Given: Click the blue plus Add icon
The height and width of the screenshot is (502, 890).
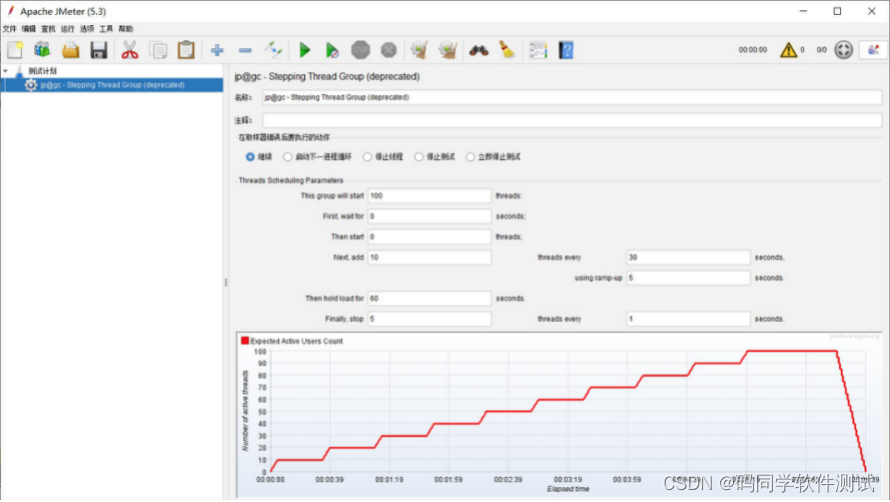Looking at the screenshot, I should click(x=216, y=50).
